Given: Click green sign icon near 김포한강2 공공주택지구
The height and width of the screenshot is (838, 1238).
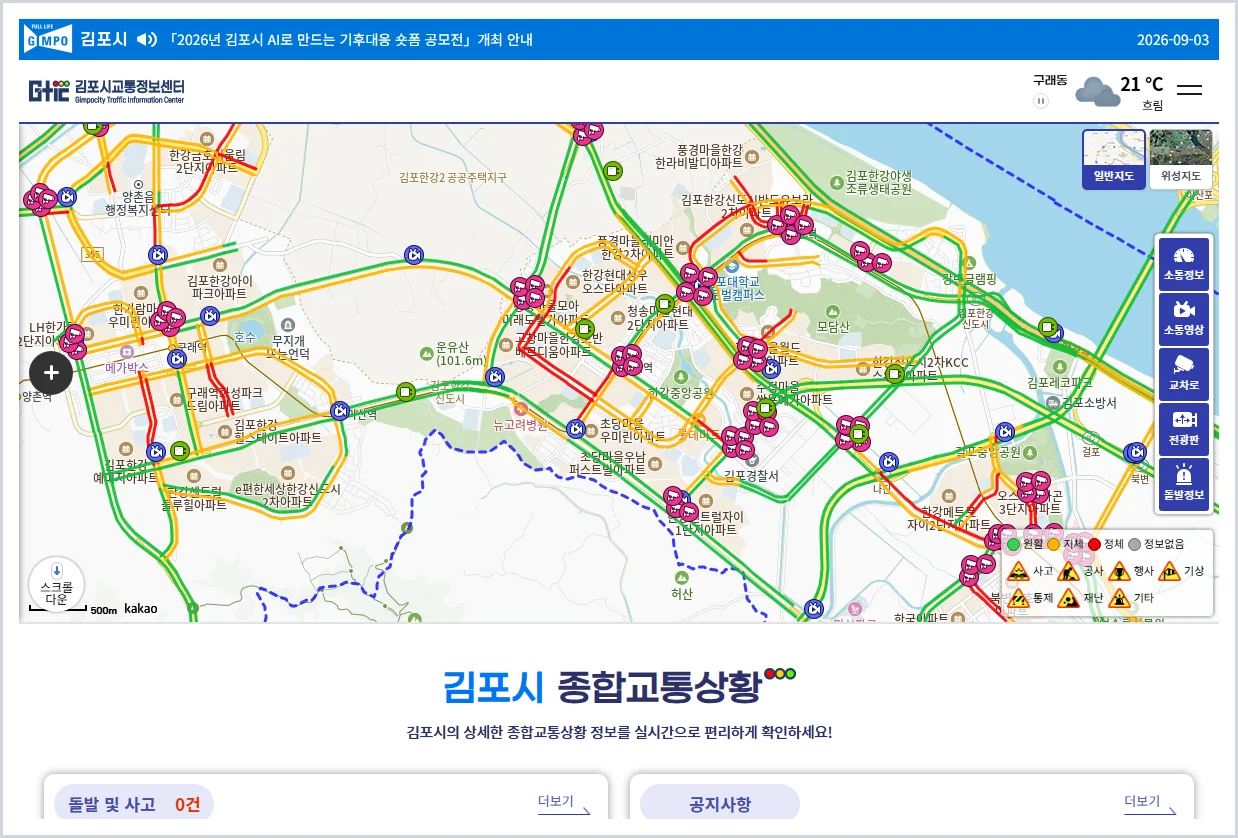Looking at the screenshot, I should [x=613, y=171].
